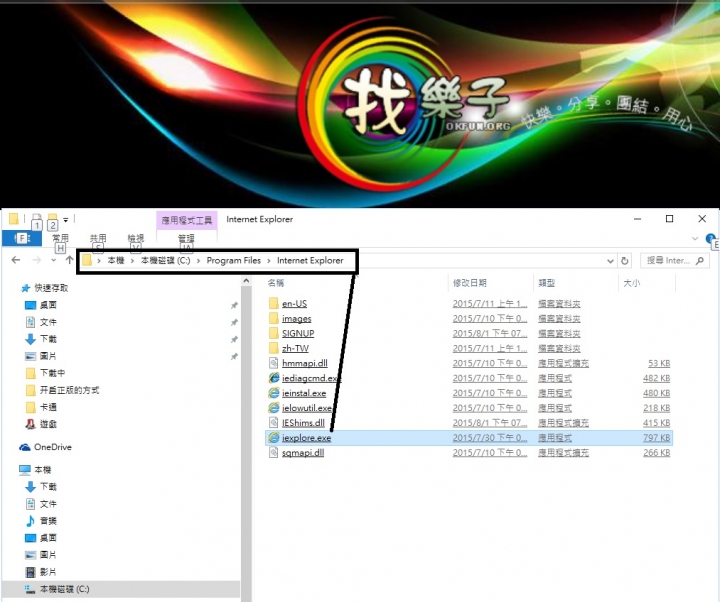Screen dimensions: 720x602
Task: Select the hmmapi.dll file icon
Action: coord(274,363)
